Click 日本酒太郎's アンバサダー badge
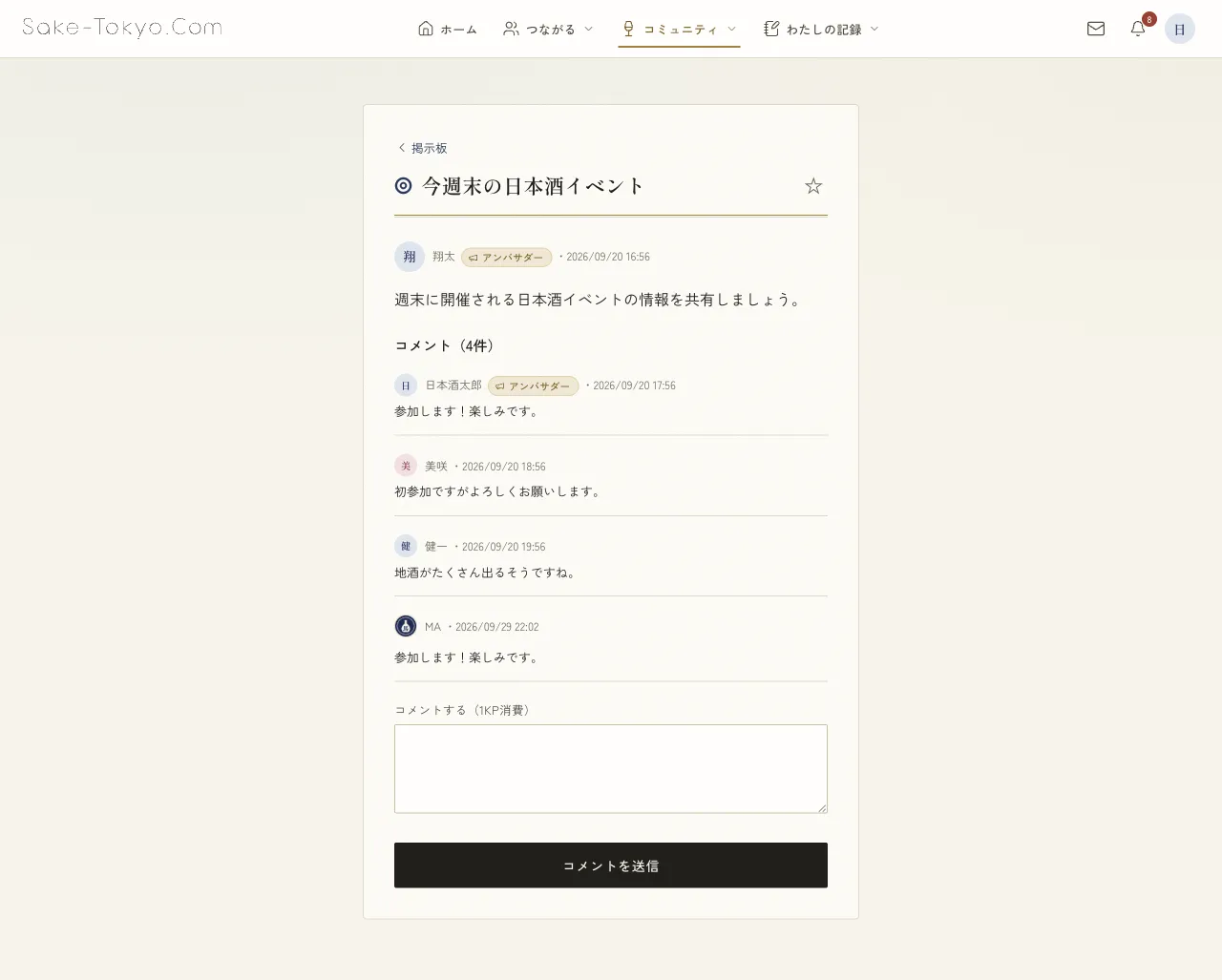Image resolution: width=1222 pixels, height=980 pixels. pos(534,386)
